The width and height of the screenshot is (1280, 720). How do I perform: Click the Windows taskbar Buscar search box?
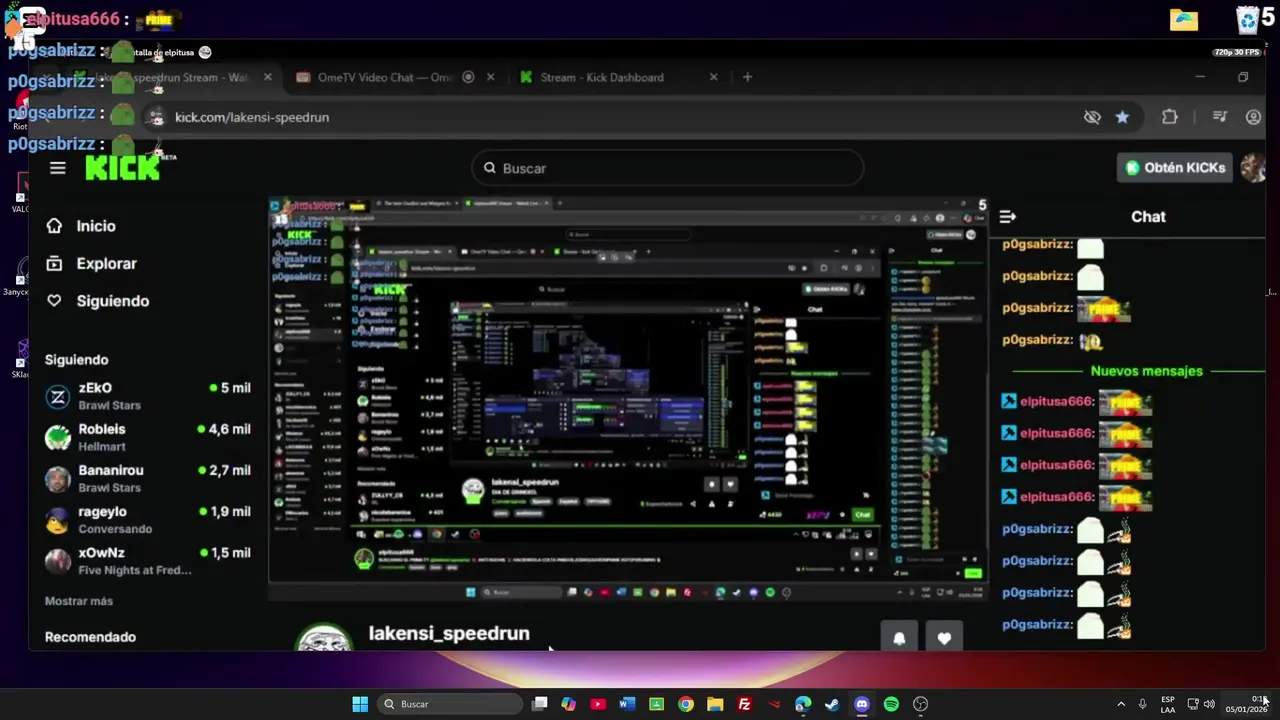click(451, 704)
